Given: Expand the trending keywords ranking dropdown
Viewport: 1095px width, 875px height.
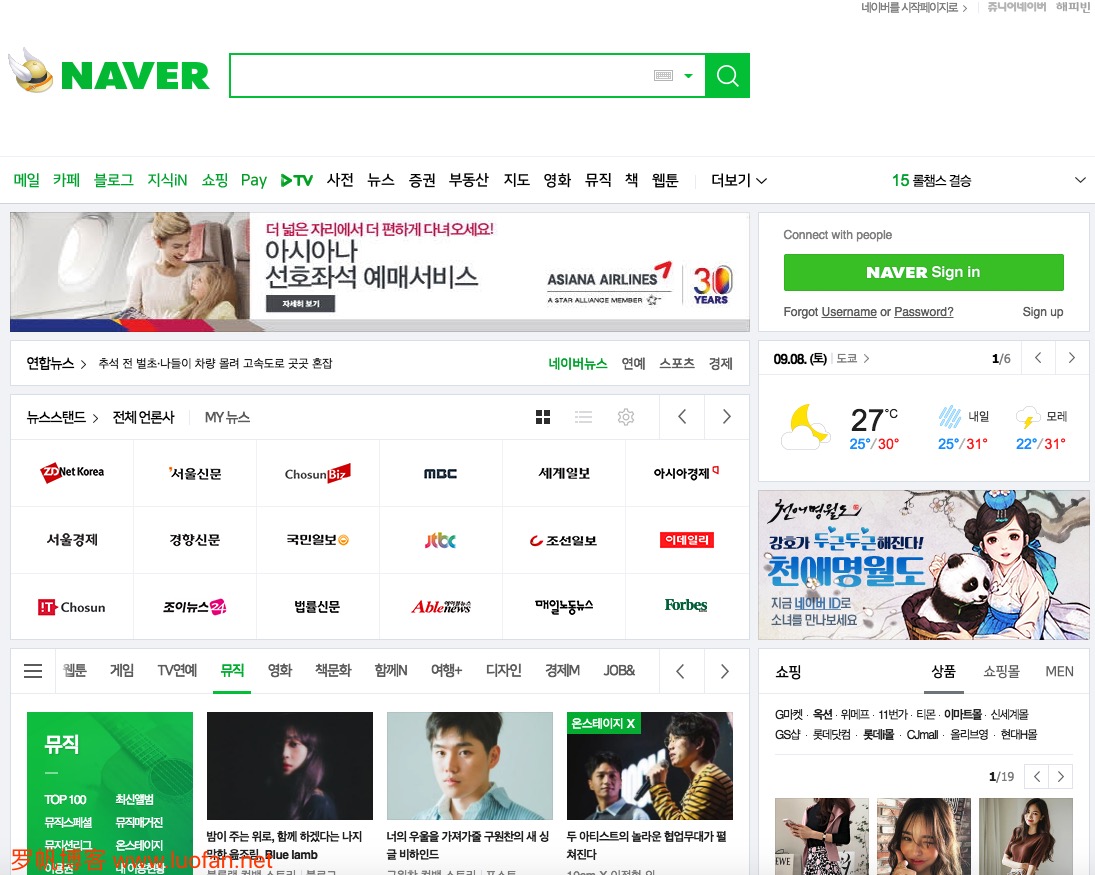Looking at the screenshot, I should click(1080, 180).
